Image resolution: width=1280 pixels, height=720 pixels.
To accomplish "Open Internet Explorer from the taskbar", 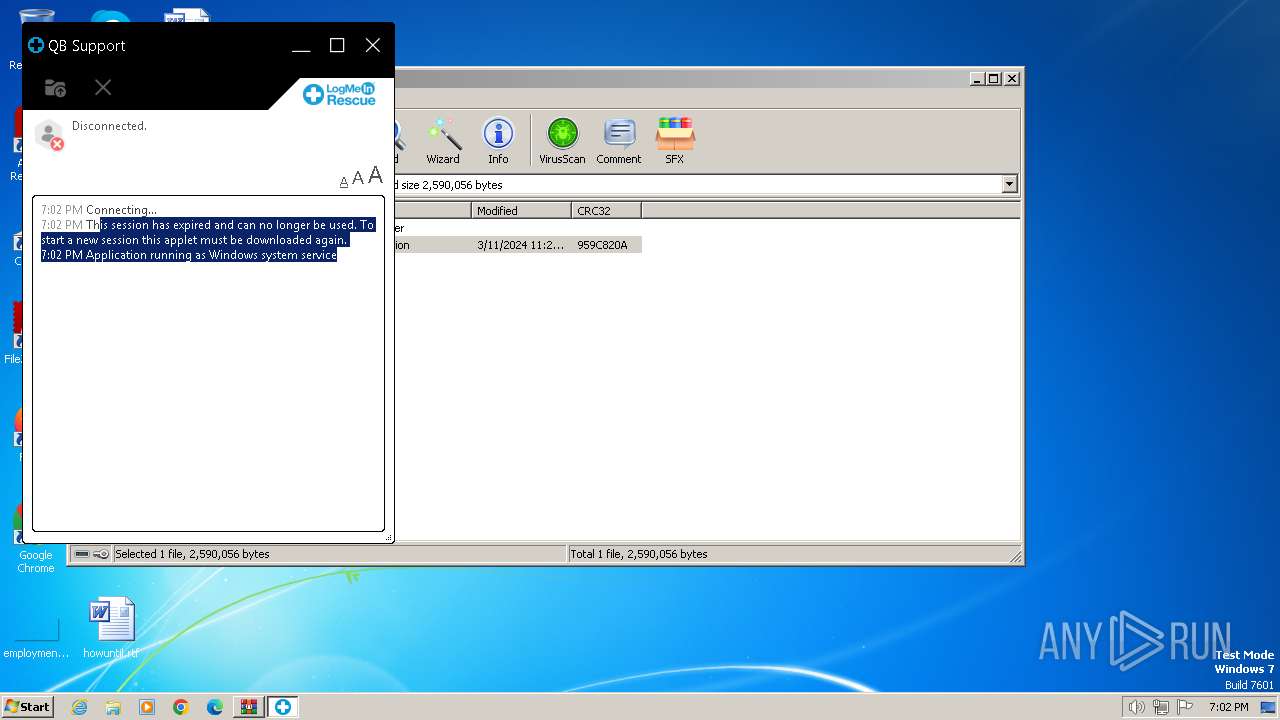I will click(x=79, y=707).
